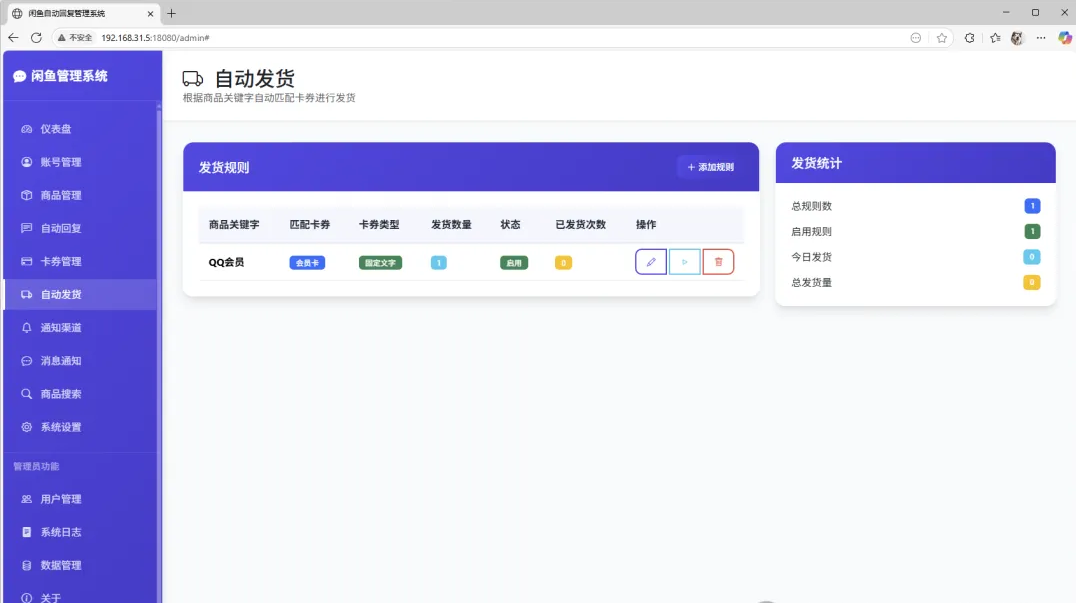Click the 添加规则 button to add a rule
The height and width of the screenshot is (603, 1076).
pyautogui.click(x=710, y=167)
